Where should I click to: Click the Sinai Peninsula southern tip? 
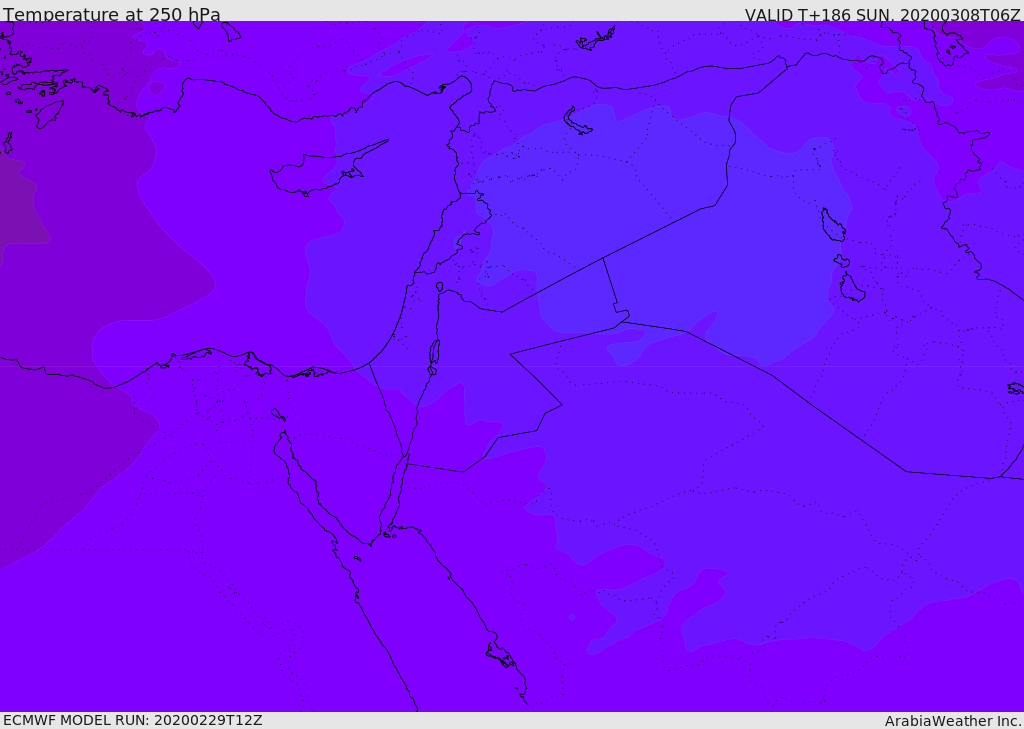371,542
